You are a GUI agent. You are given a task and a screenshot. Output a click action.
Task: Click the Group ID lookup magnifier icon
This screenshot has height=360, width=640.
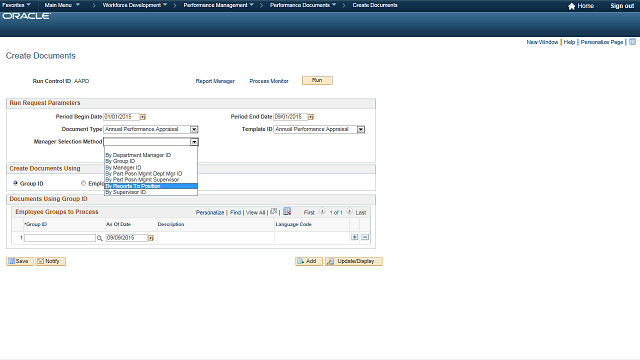(100, 238)
